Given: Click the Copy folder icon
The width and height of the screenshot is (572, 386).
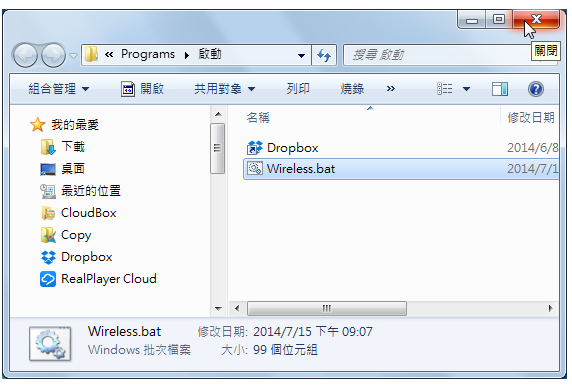Looking at the screenshot, I should coord(48,235).
